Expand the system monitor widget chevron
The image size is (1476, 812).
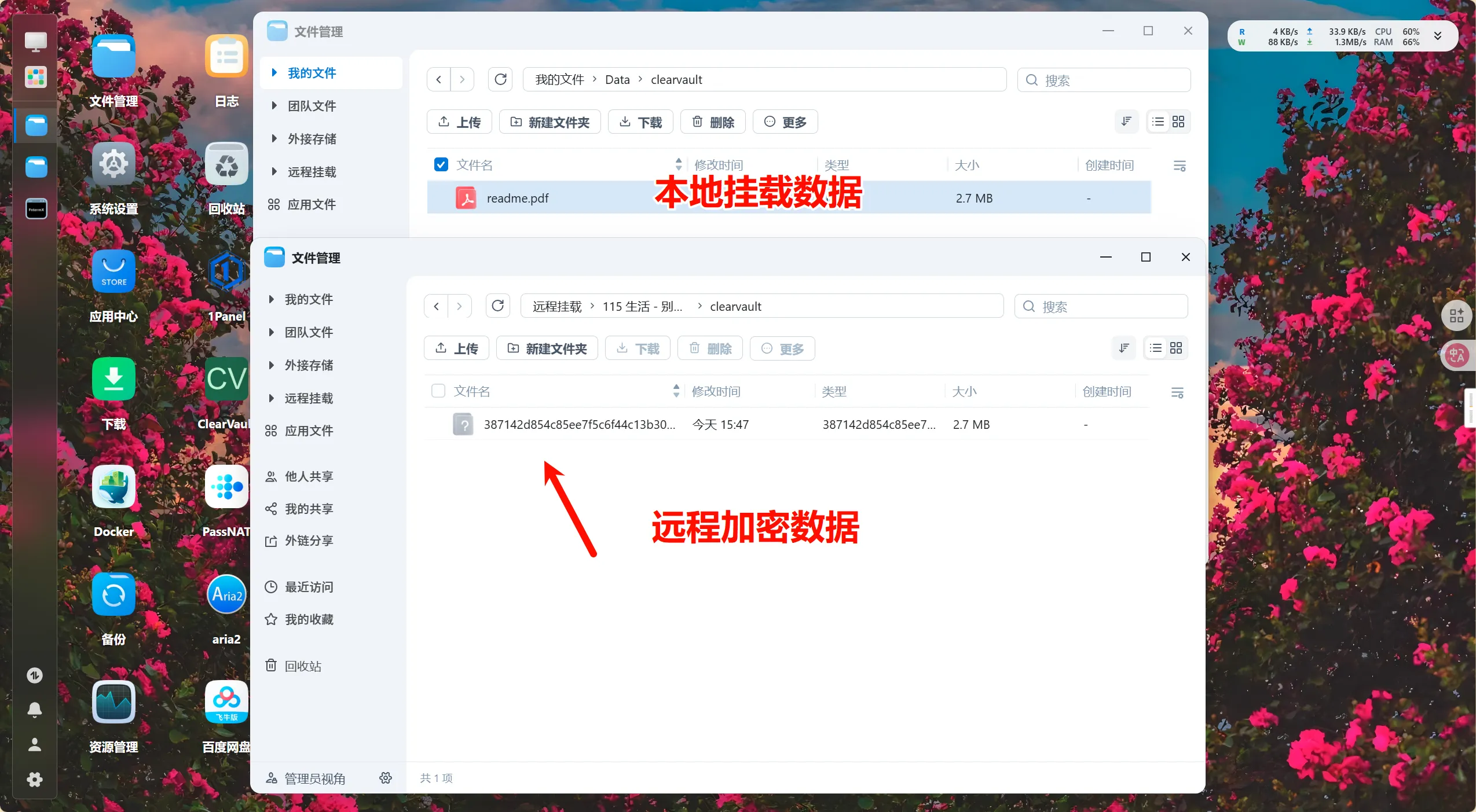pyautogui.click(x=1437, y=36)
